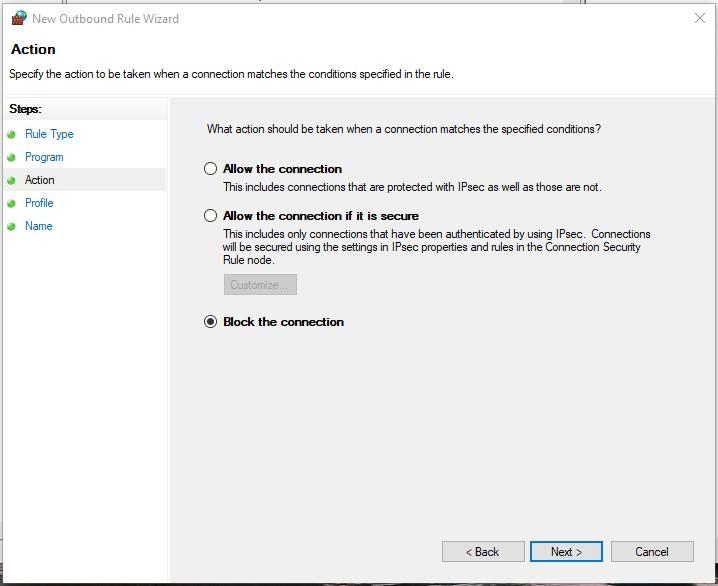Go to the Rule Type step

[x=49, y=134]
